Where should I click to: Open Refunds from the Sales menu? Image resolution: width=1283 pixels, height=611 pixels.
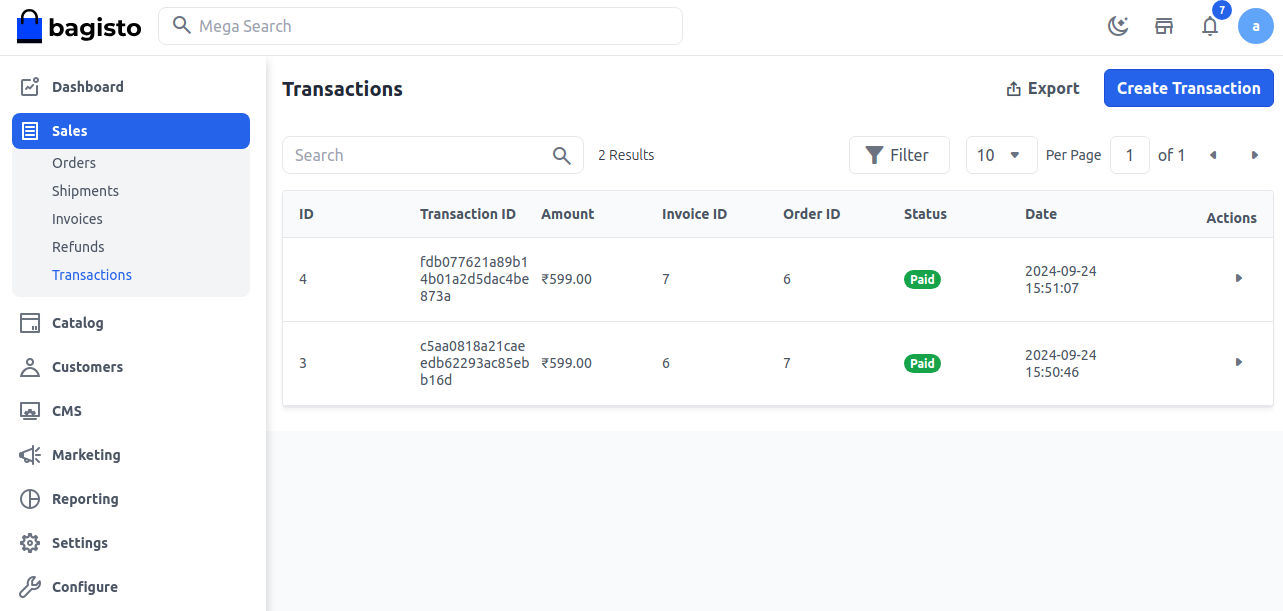coord(77,246)
